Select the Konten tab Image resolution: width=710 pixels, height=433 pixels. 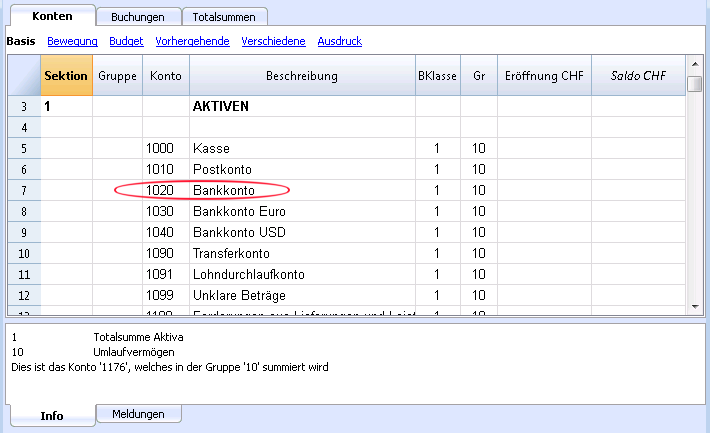[53, 16]
